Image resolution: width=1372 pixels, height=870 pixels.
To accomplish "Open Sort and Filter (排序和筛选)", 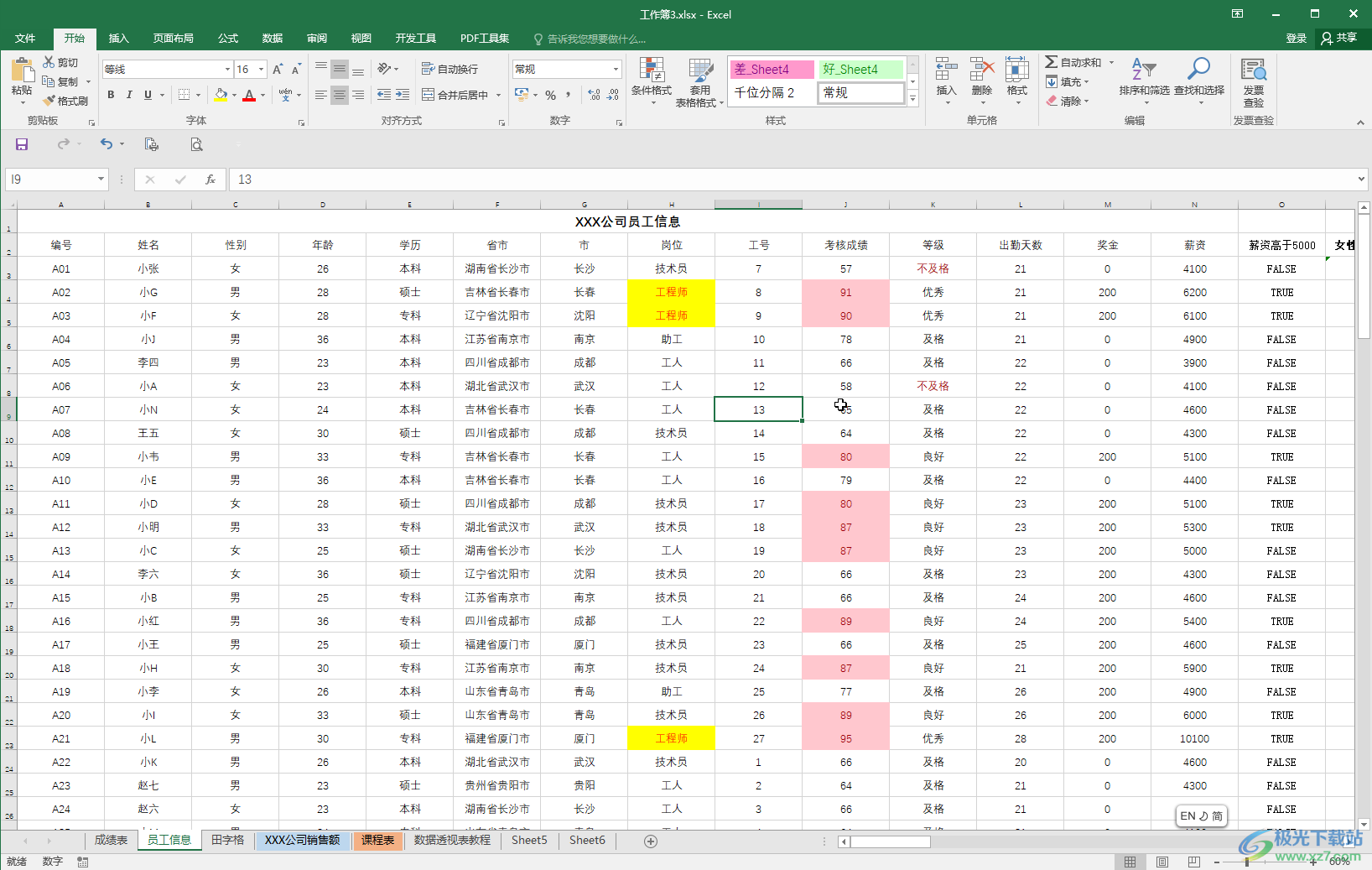I will tap(1144, 81).
